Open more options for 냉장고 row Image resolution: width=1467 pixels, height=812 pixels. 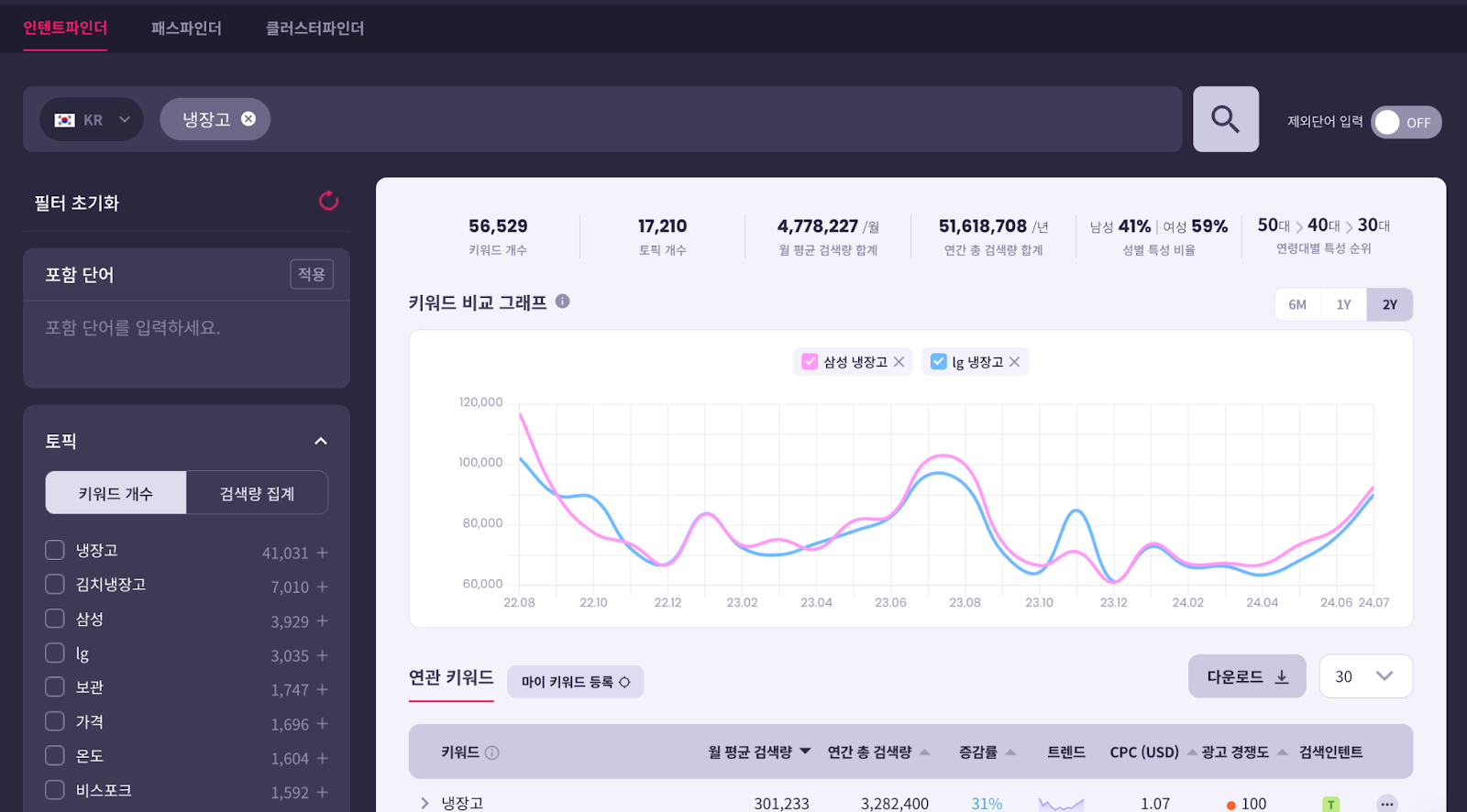tap(1387, 804)
